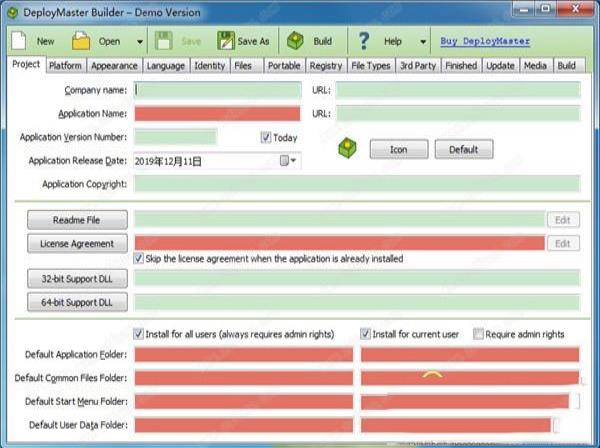The height and width of the screenshot is (448, 600).
Task: Click the release date text 2019年12月11日
Action: (x=168, y=161)
